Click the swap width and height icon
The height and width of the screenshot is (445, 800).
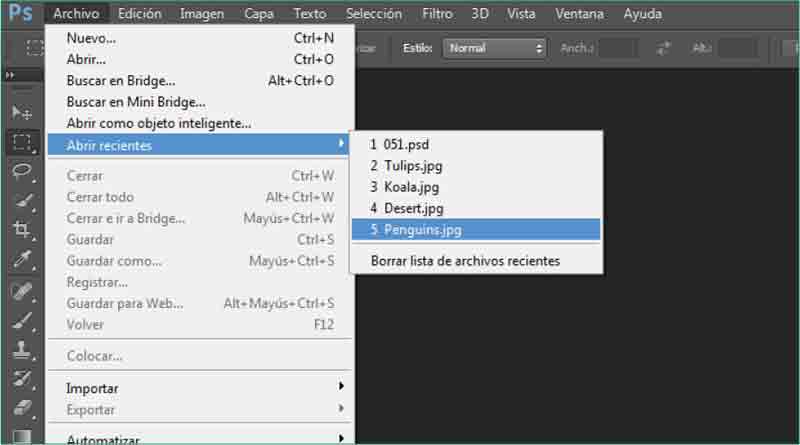click(x=662, y=48)
